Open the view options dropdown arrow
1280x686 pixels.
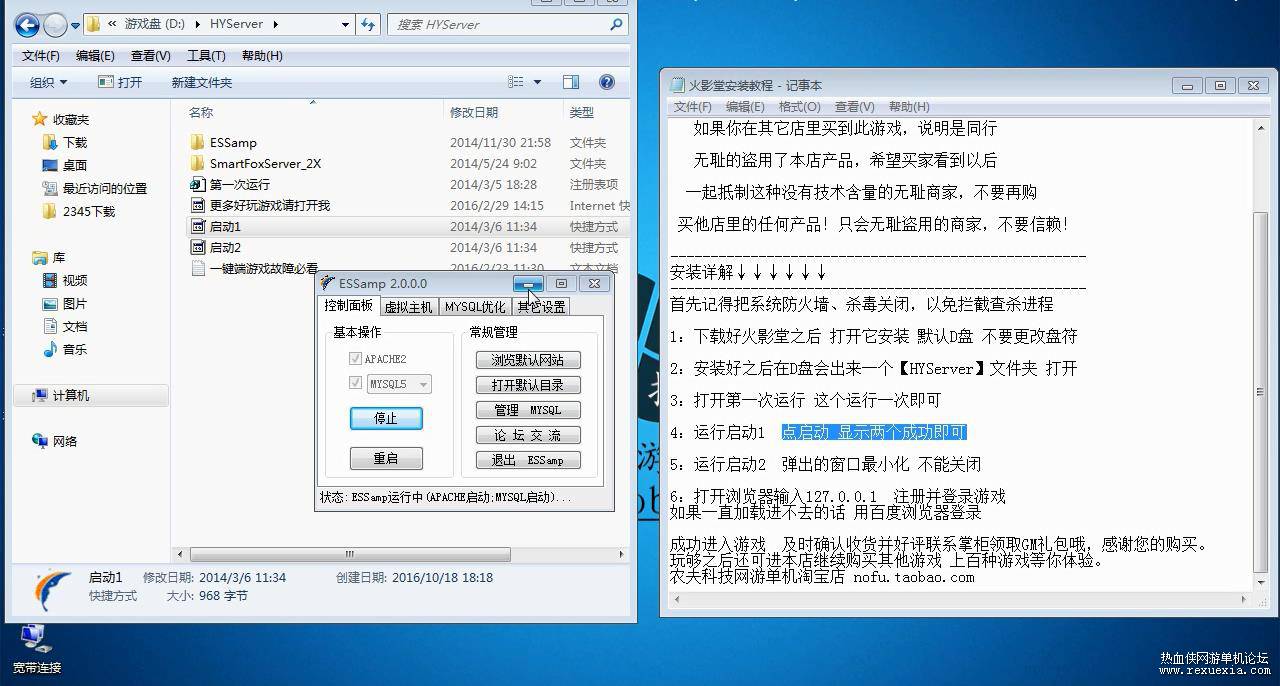point(537,82)
